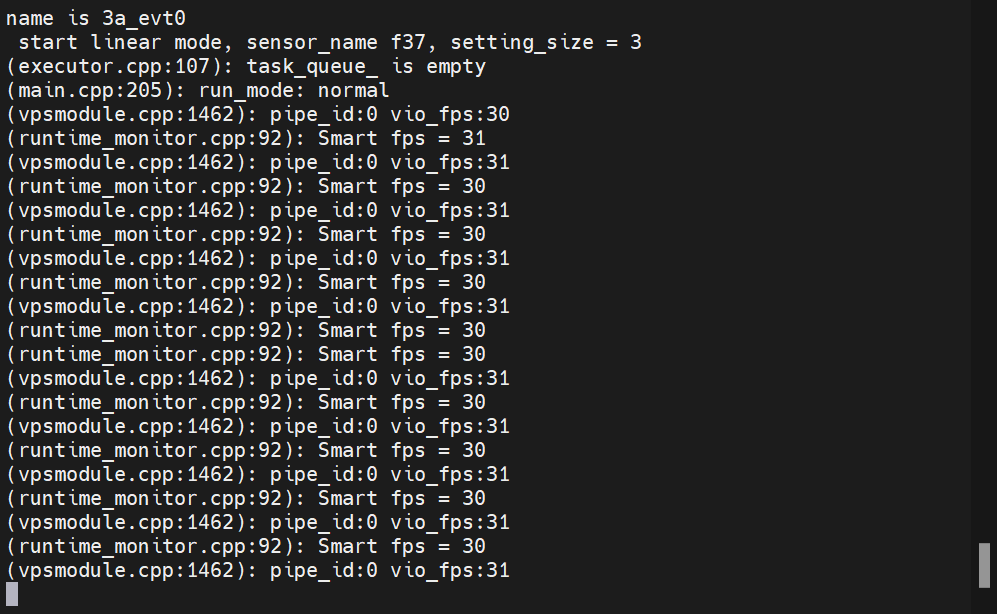997x614 pixels.
Task: Place cursor at the blinking block prompt
Action: [x=12, y=594]
